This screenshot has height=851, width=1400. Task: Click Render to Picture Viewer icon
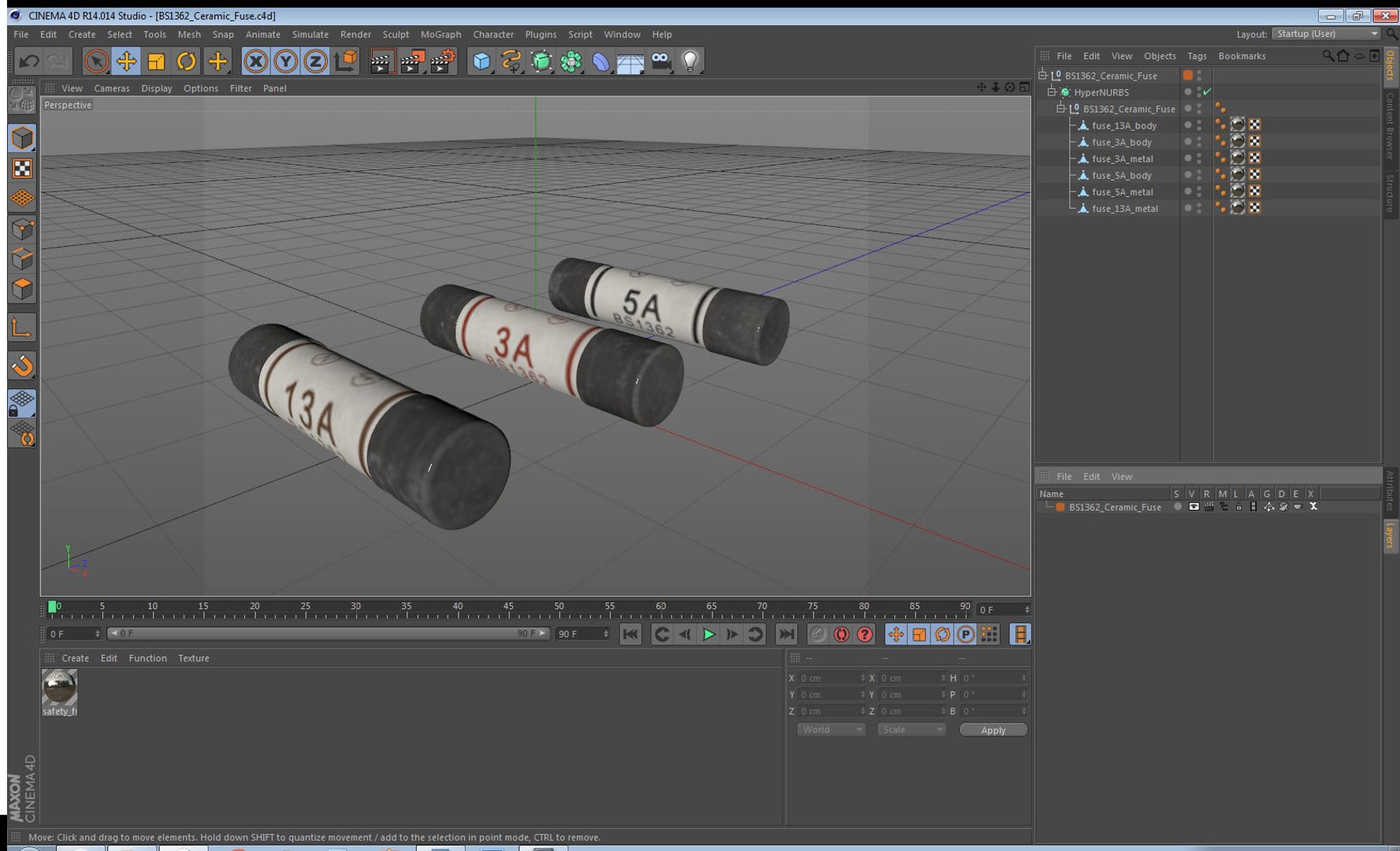(412, 61)
